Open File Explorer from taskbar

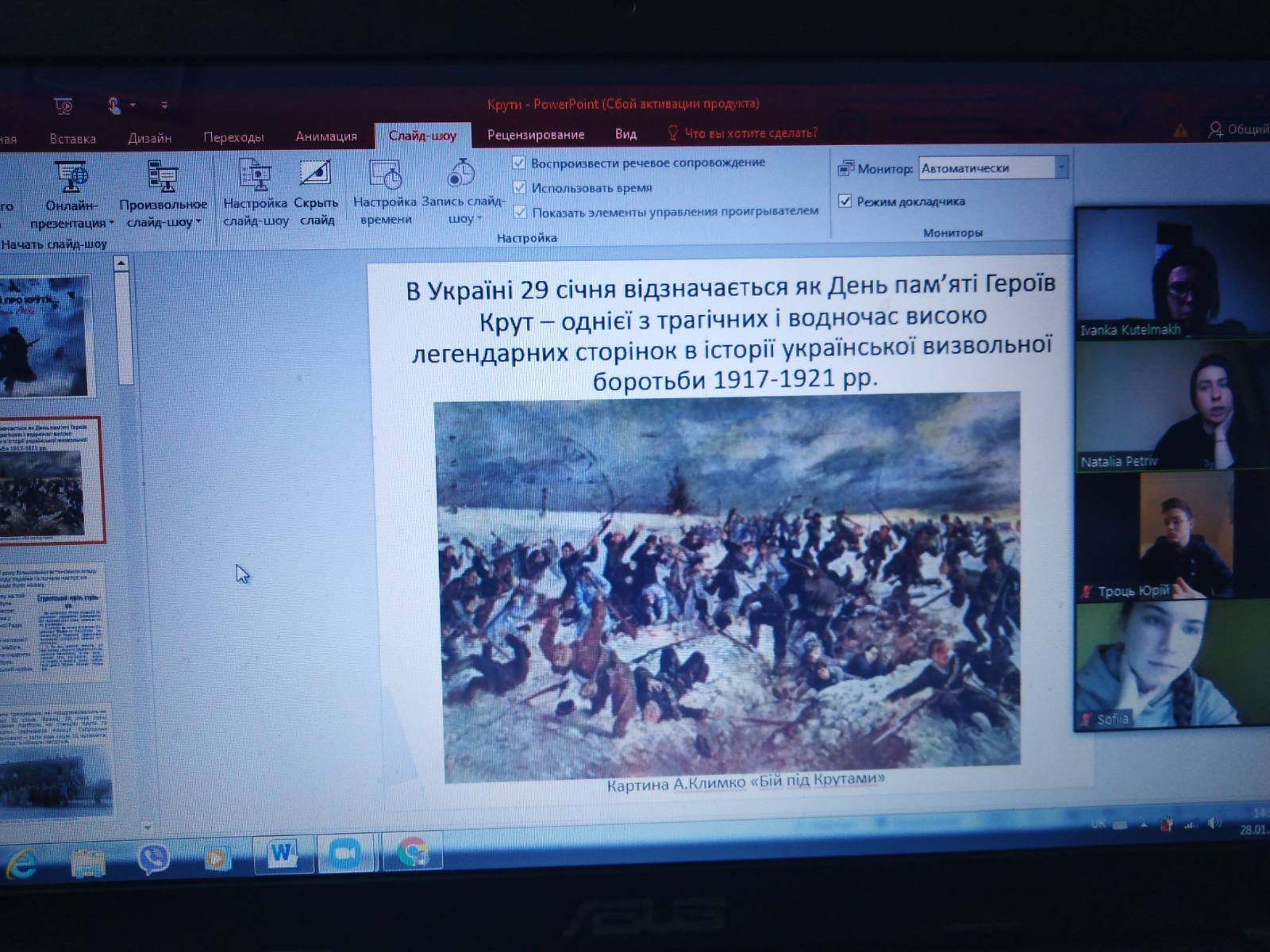87,862
